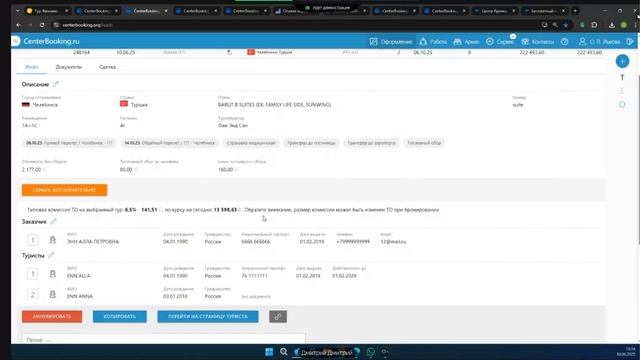Screen dimensions: 640x360
Task: Click number box 2 next to ENN ANNA
Action: click(x=33, y=294)
